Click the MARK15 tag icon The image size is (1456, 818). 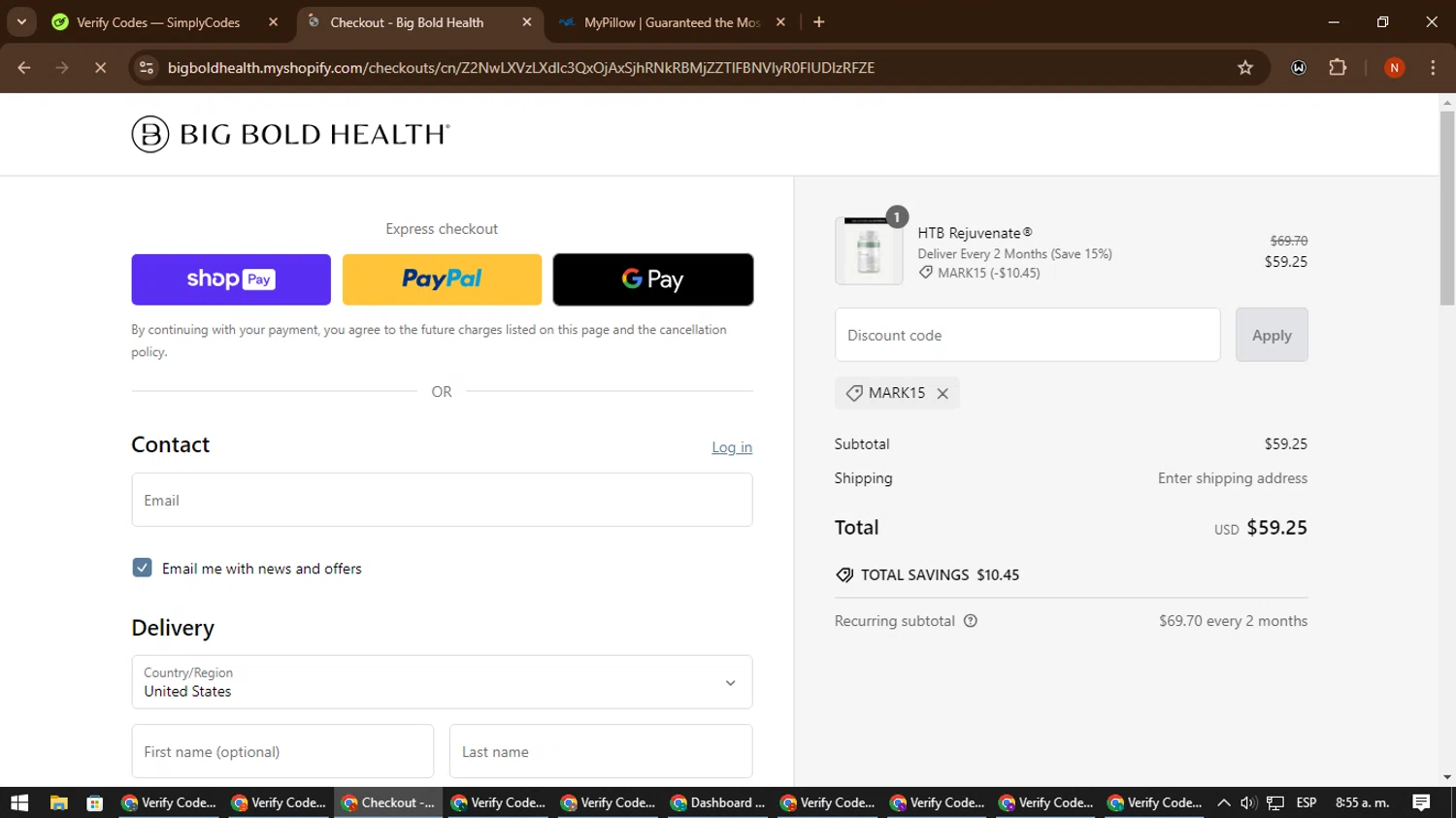coord(854,393)
